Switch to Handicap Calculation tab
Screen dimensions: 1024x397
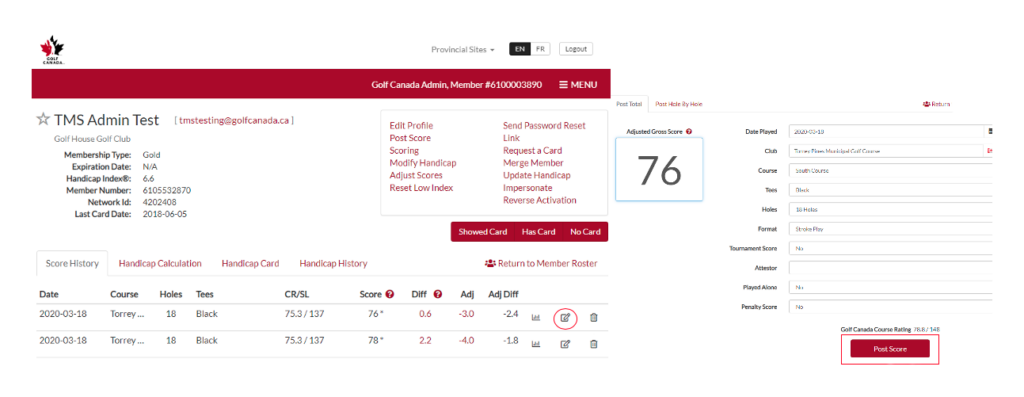click(160, 264)
